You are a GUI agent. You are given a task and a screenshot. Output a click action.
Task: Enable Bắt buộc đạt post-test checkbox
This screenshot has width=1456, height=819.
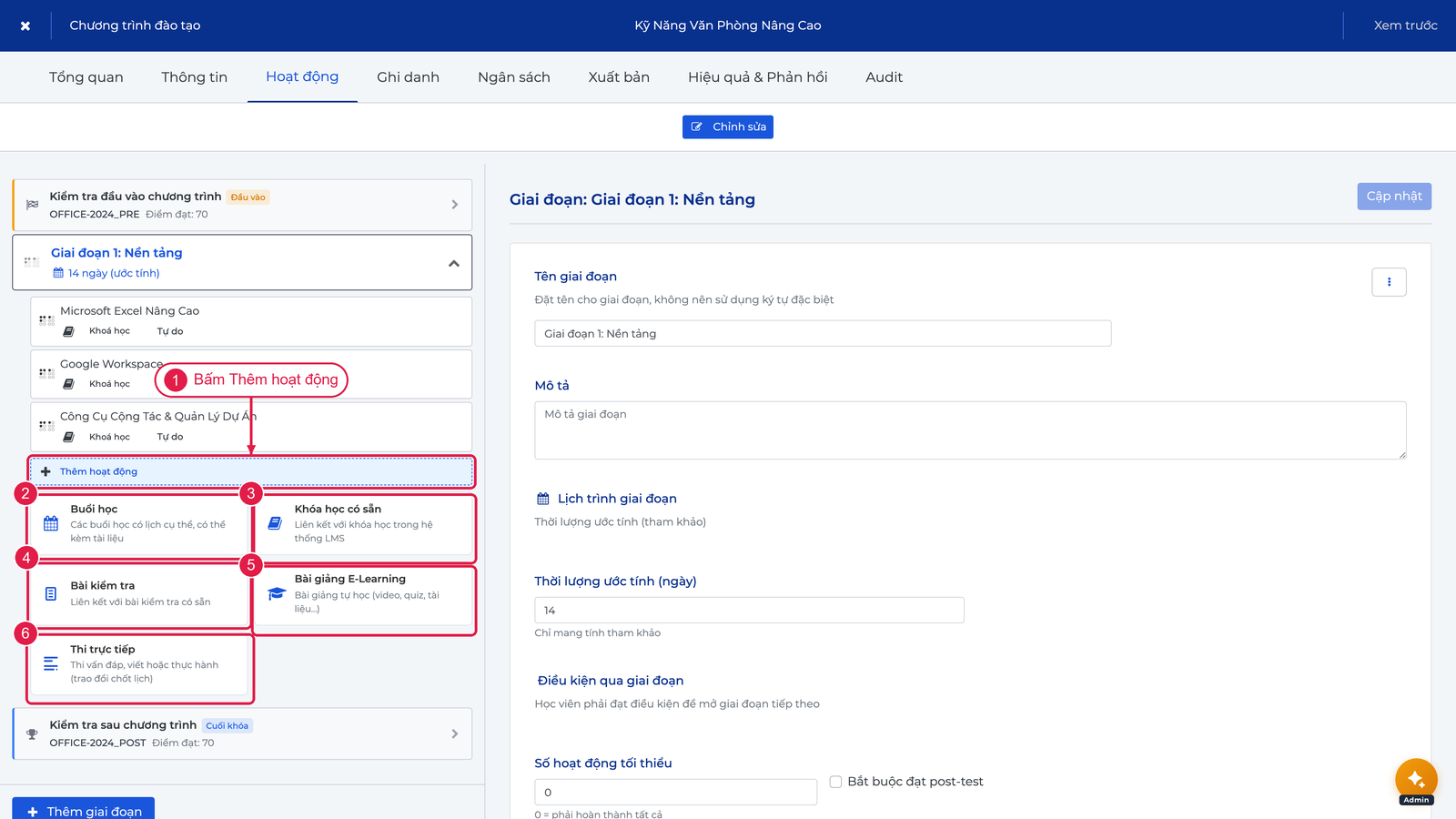click(x=835, y=782)
